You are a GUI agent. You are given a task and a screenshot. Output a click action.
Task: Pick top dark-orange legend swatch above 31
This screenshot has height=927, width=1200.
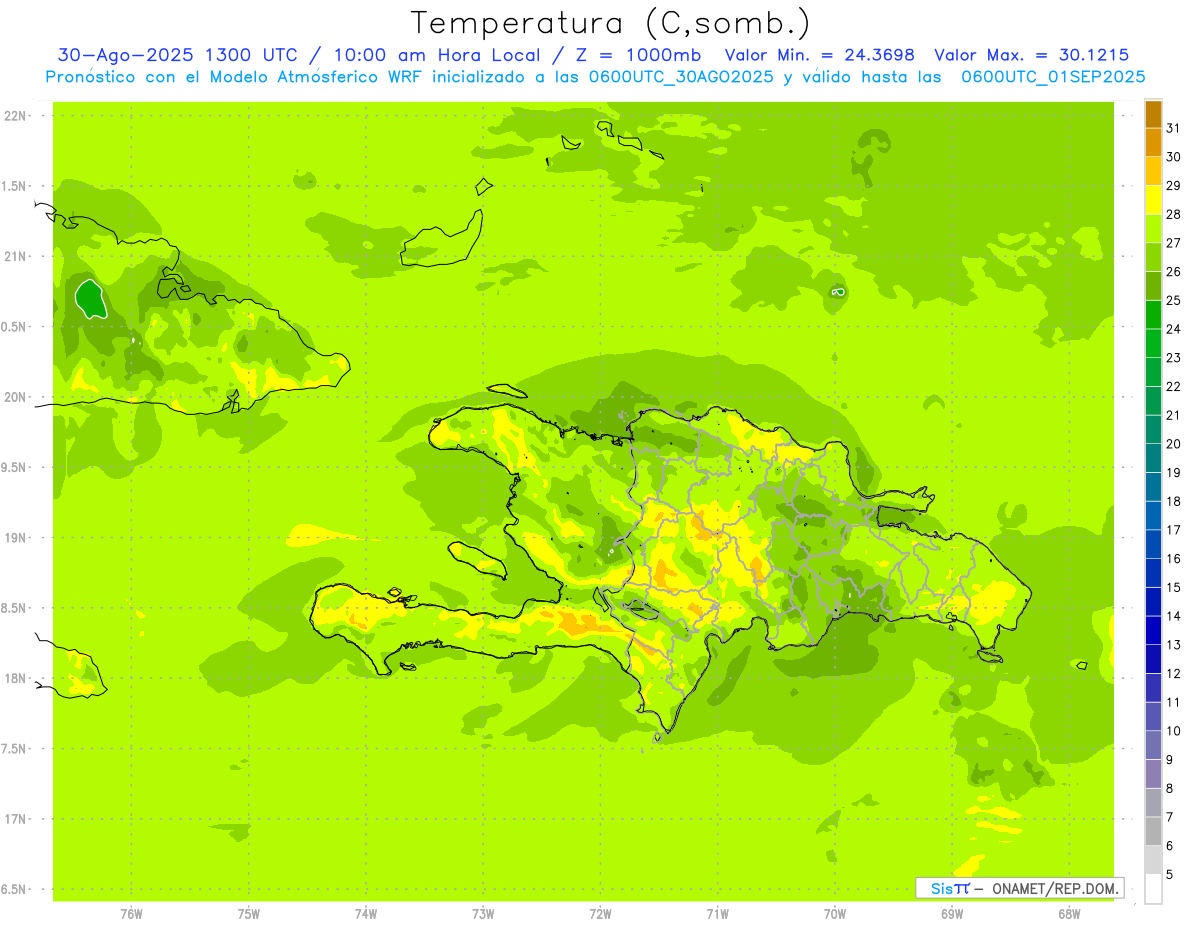[x=1153, y=114]
